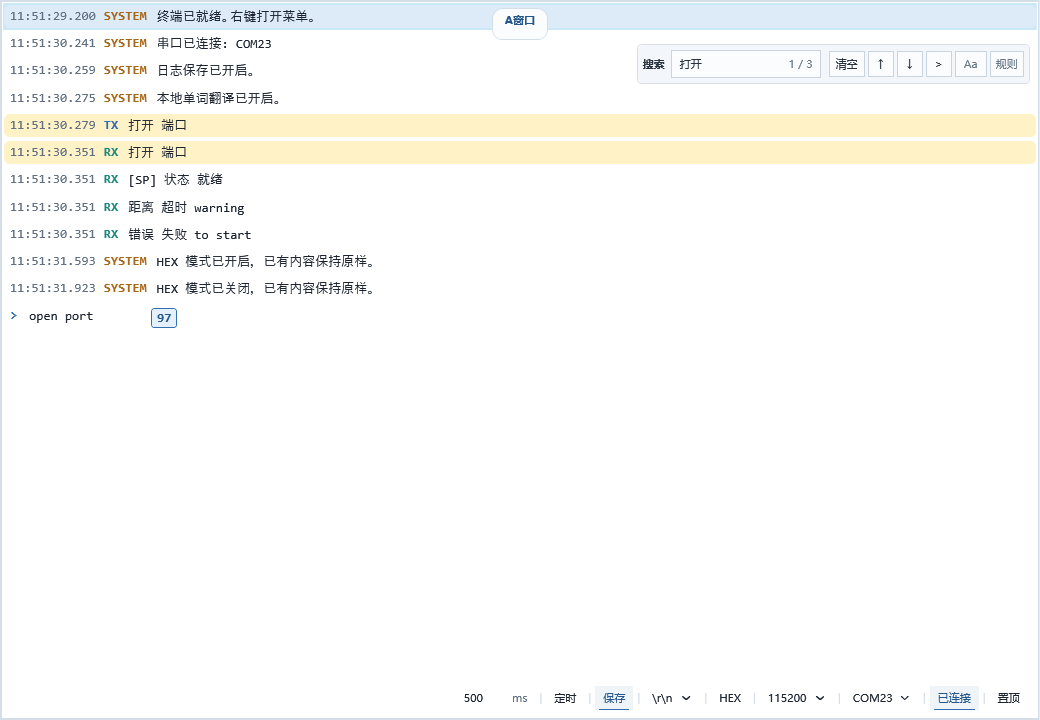Toggle HEX mode in status bar

click(x=730, y=698)
